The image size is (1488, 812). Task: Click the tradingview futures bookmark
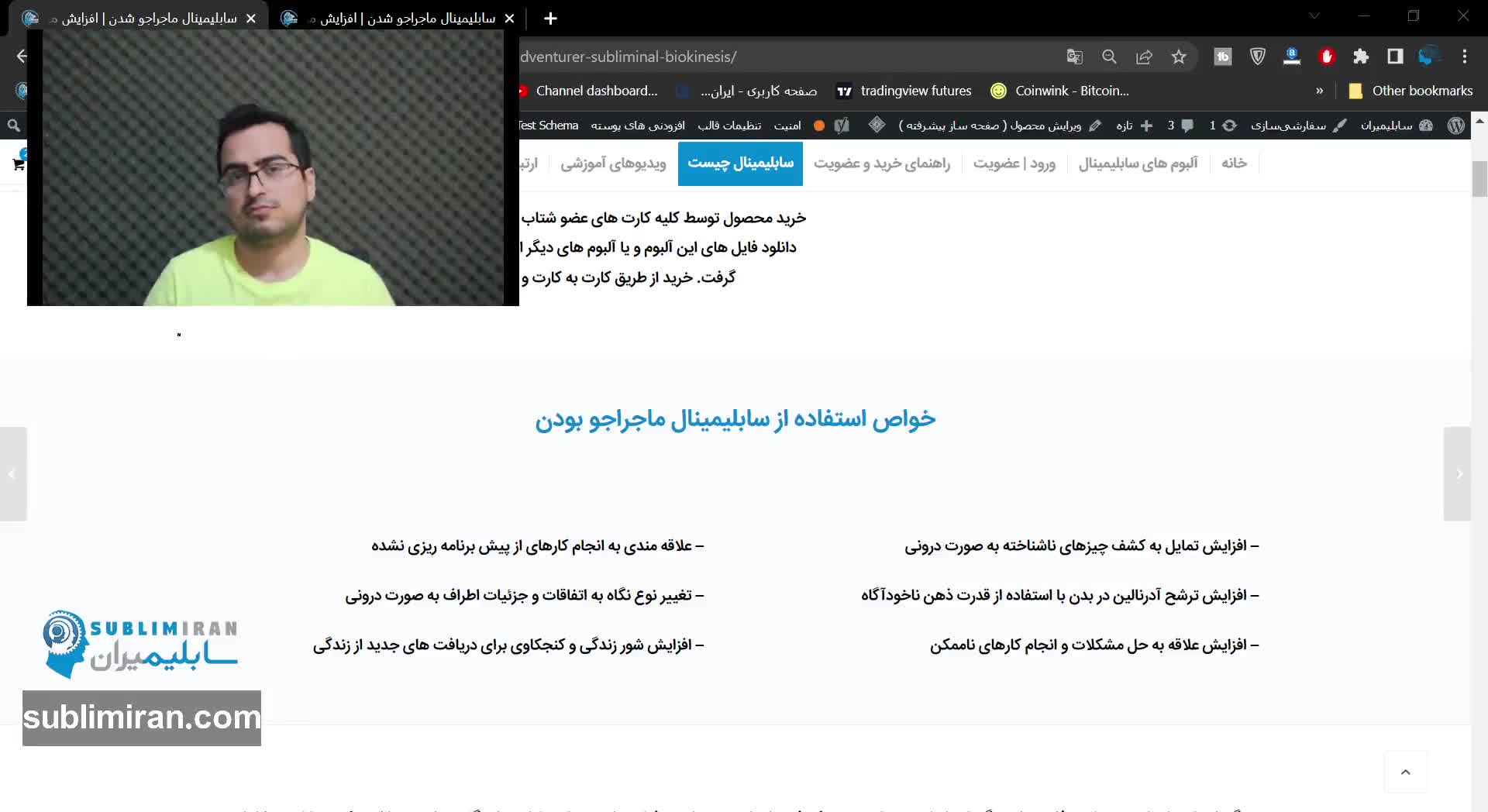point(904,91)
